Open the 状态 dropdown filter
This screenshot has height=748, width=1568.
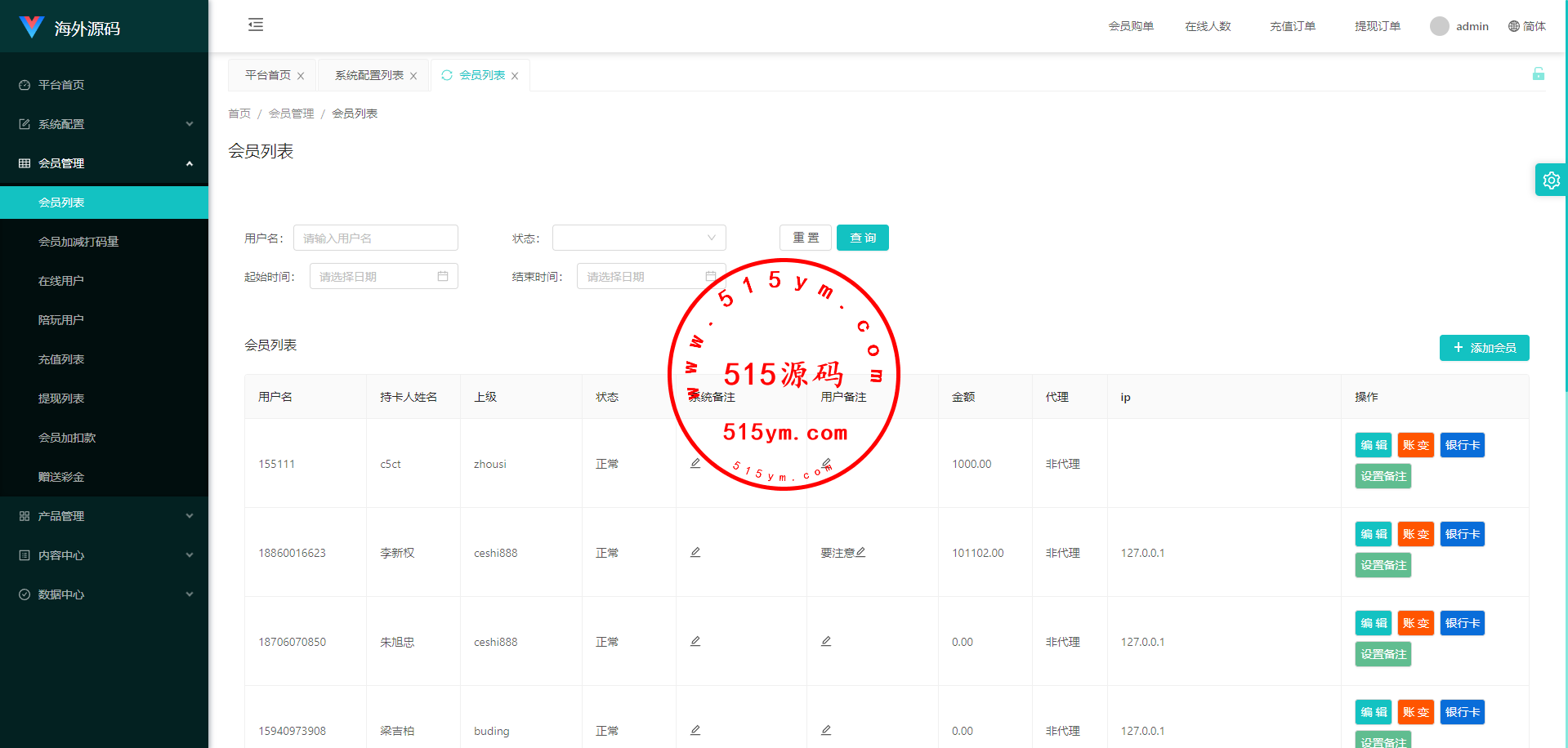click(x=639, y=238)
